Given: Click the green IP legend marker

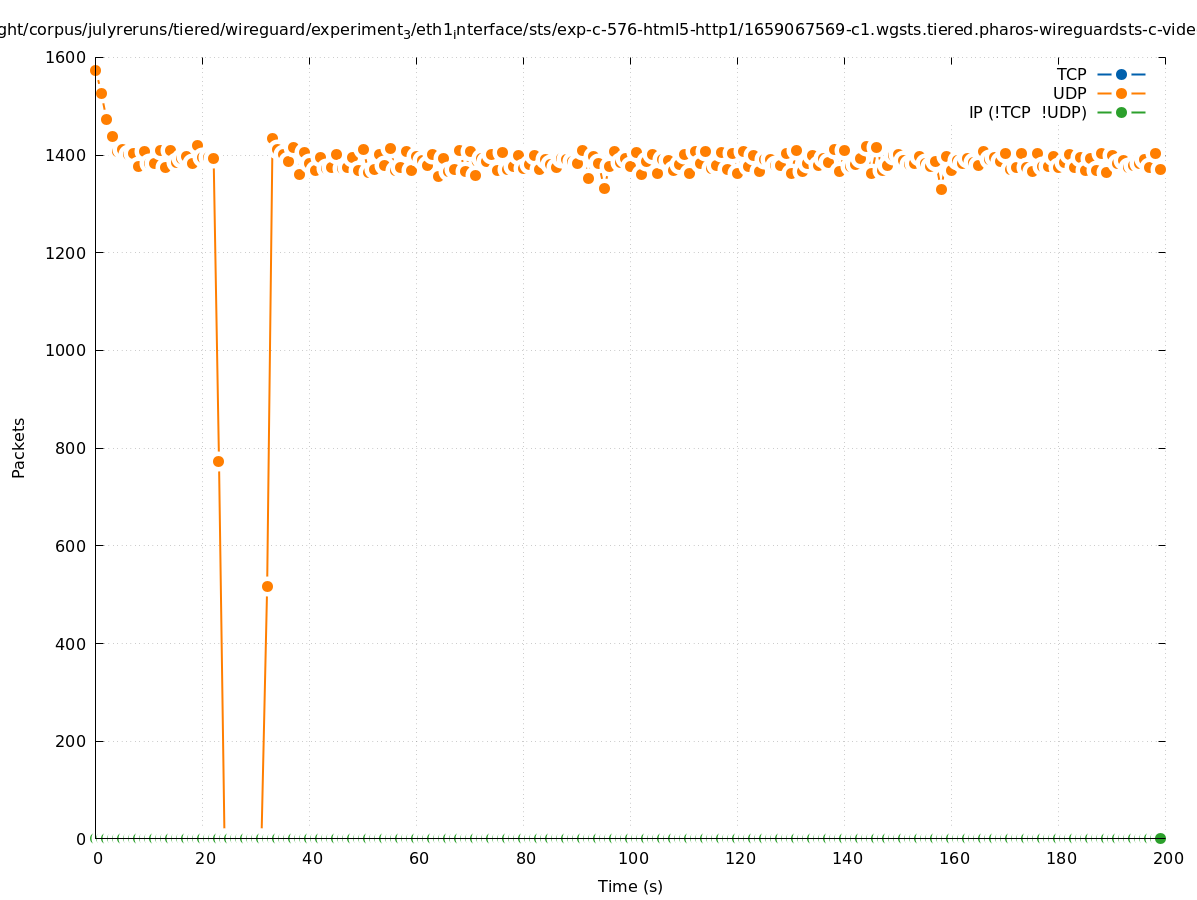Looking at the screenshot, I should click(x=1121, y=112).
